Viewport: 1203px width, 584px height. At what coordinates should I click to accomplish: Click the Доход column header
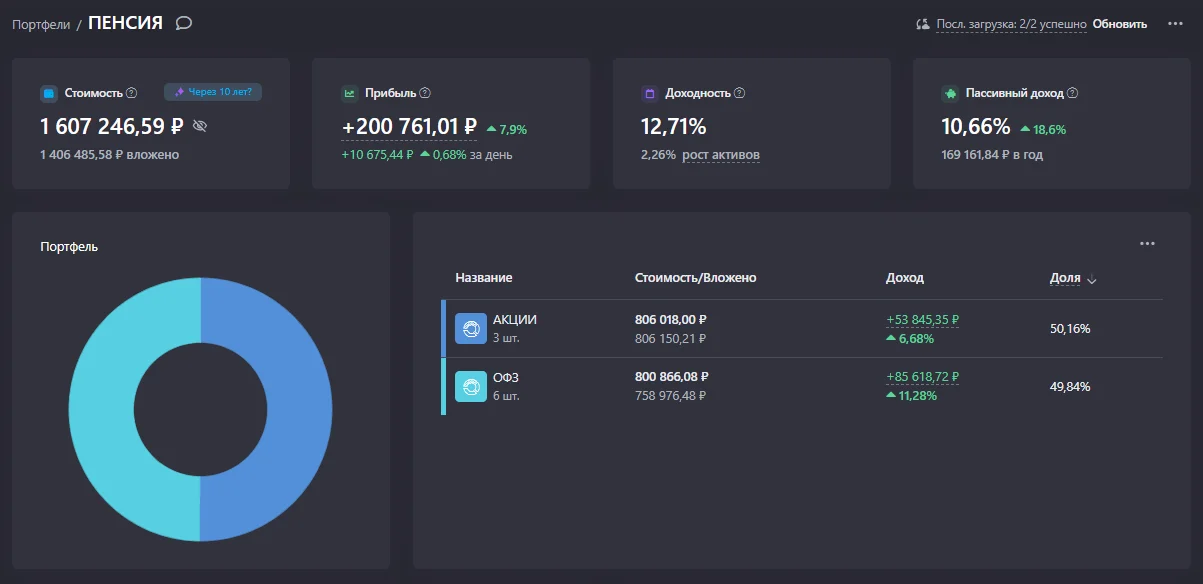905,278
